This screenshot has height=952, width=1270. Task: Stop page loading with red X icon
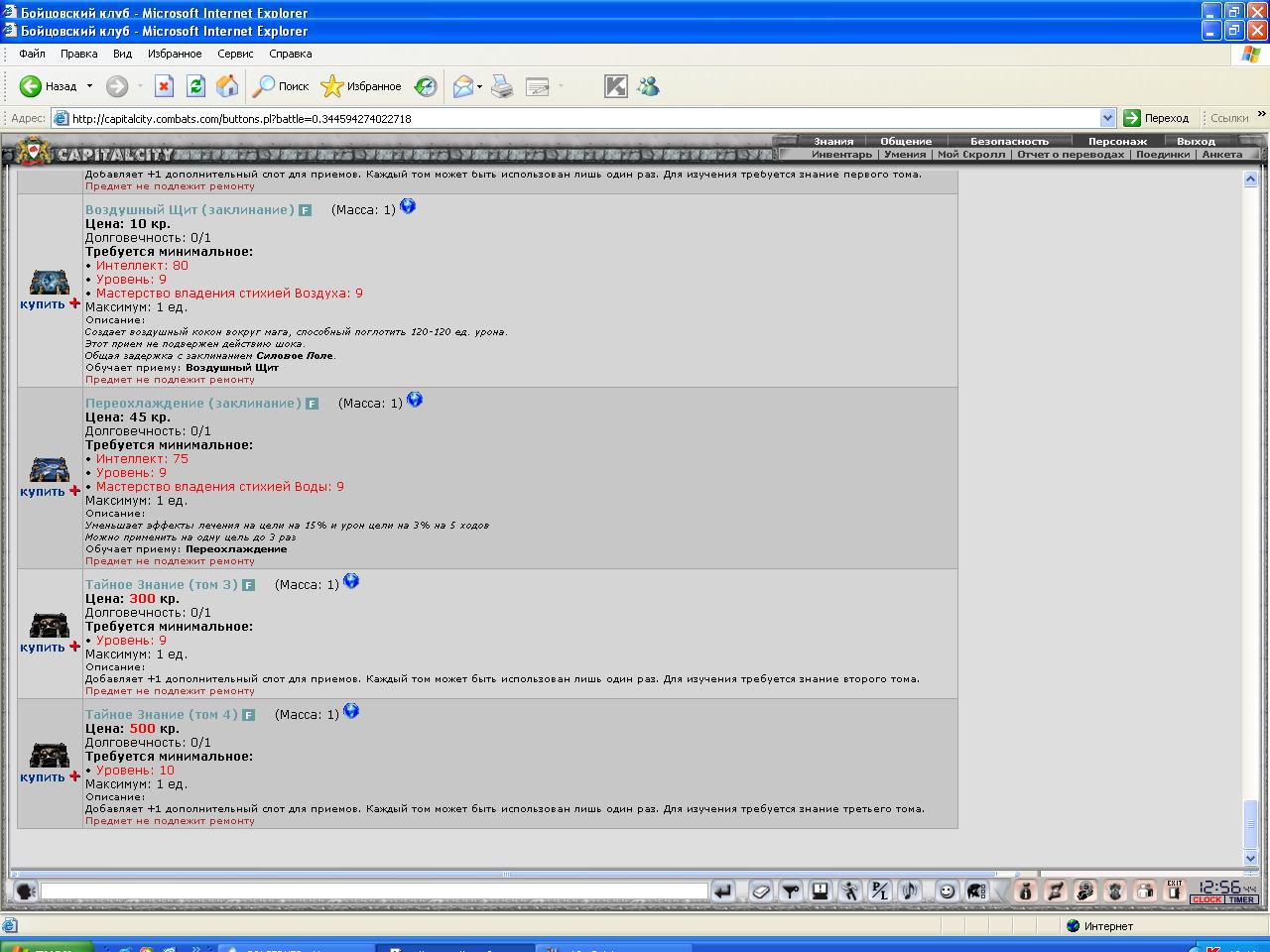pos(165,86)
